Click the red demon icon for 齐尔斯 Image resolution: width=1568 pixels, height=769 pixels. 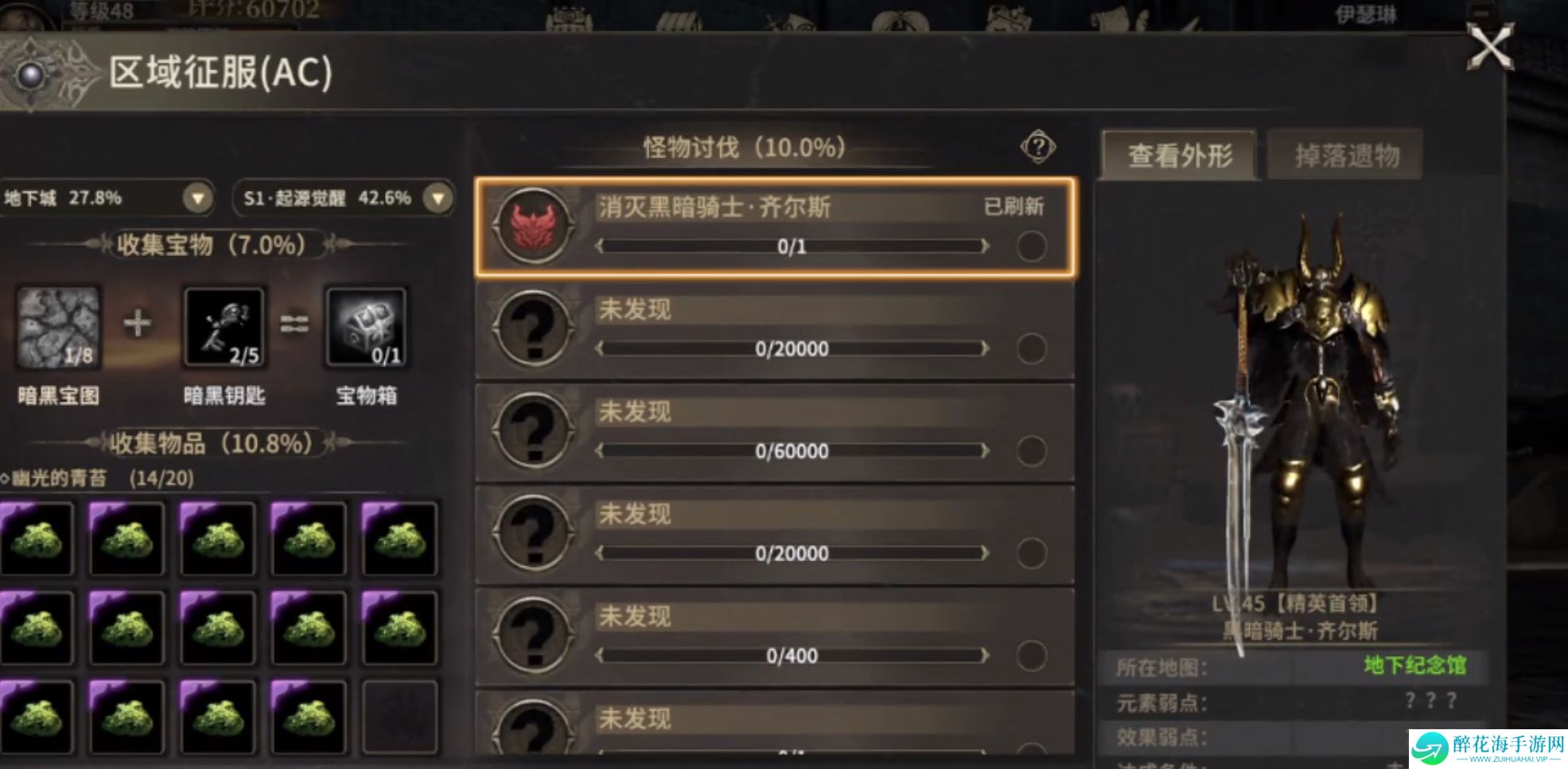(x=534, y=226)
